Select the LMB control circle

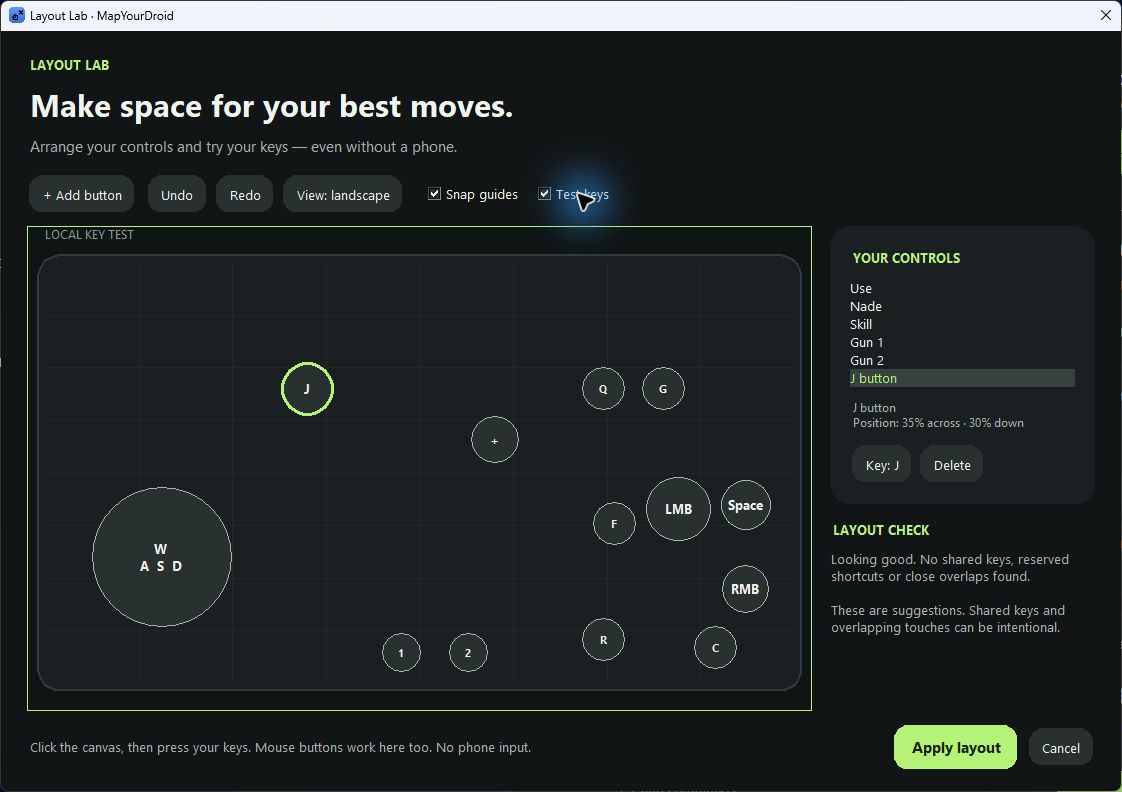click(678, 509)
